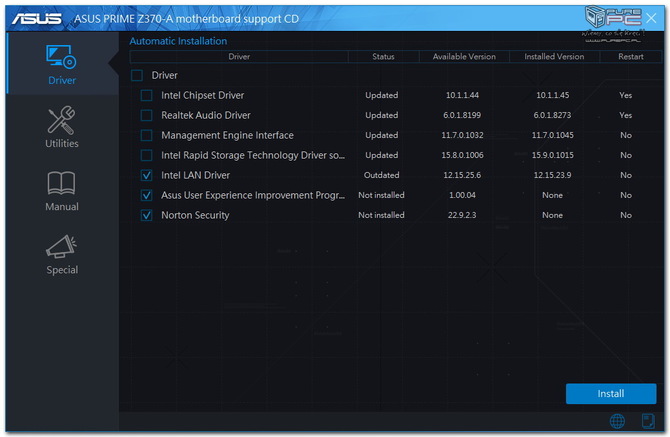Click available version 12.15.25.6
Screen dimensions: 670x437
pos(462,175)
